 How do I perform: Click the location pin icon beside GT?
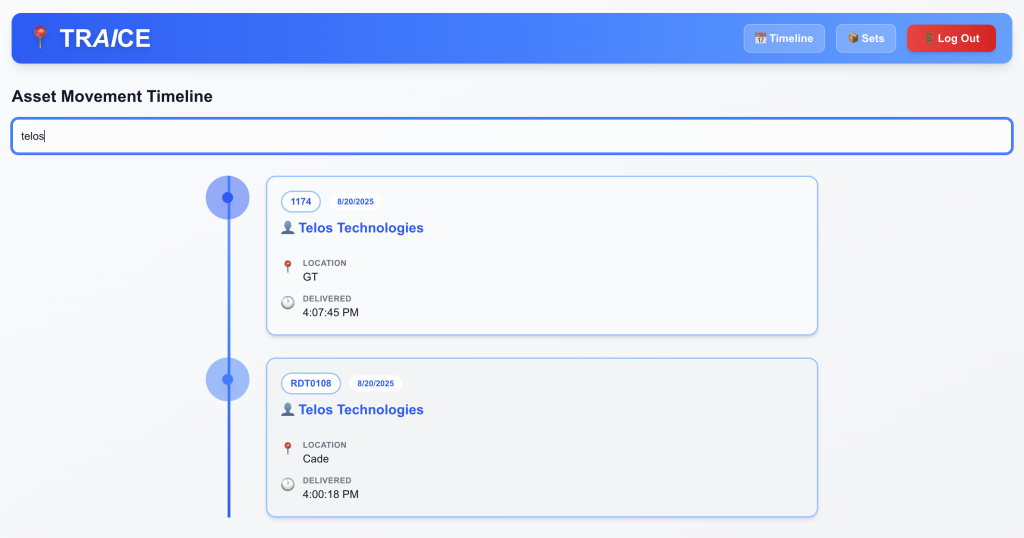pos(288,267)
